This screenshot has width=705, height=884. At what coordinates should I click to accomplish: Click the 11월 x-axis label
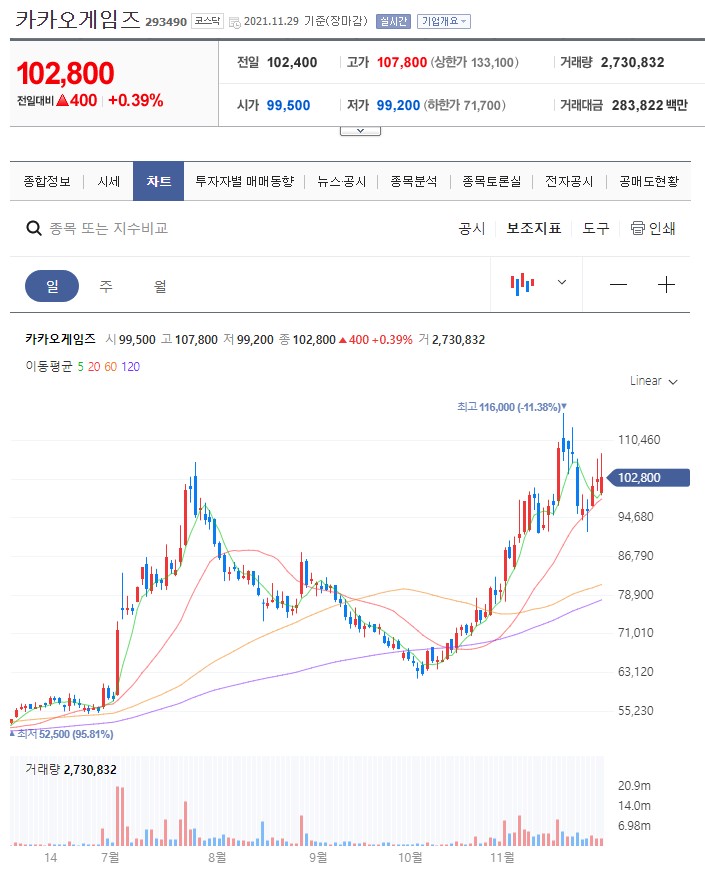point(502,858)
